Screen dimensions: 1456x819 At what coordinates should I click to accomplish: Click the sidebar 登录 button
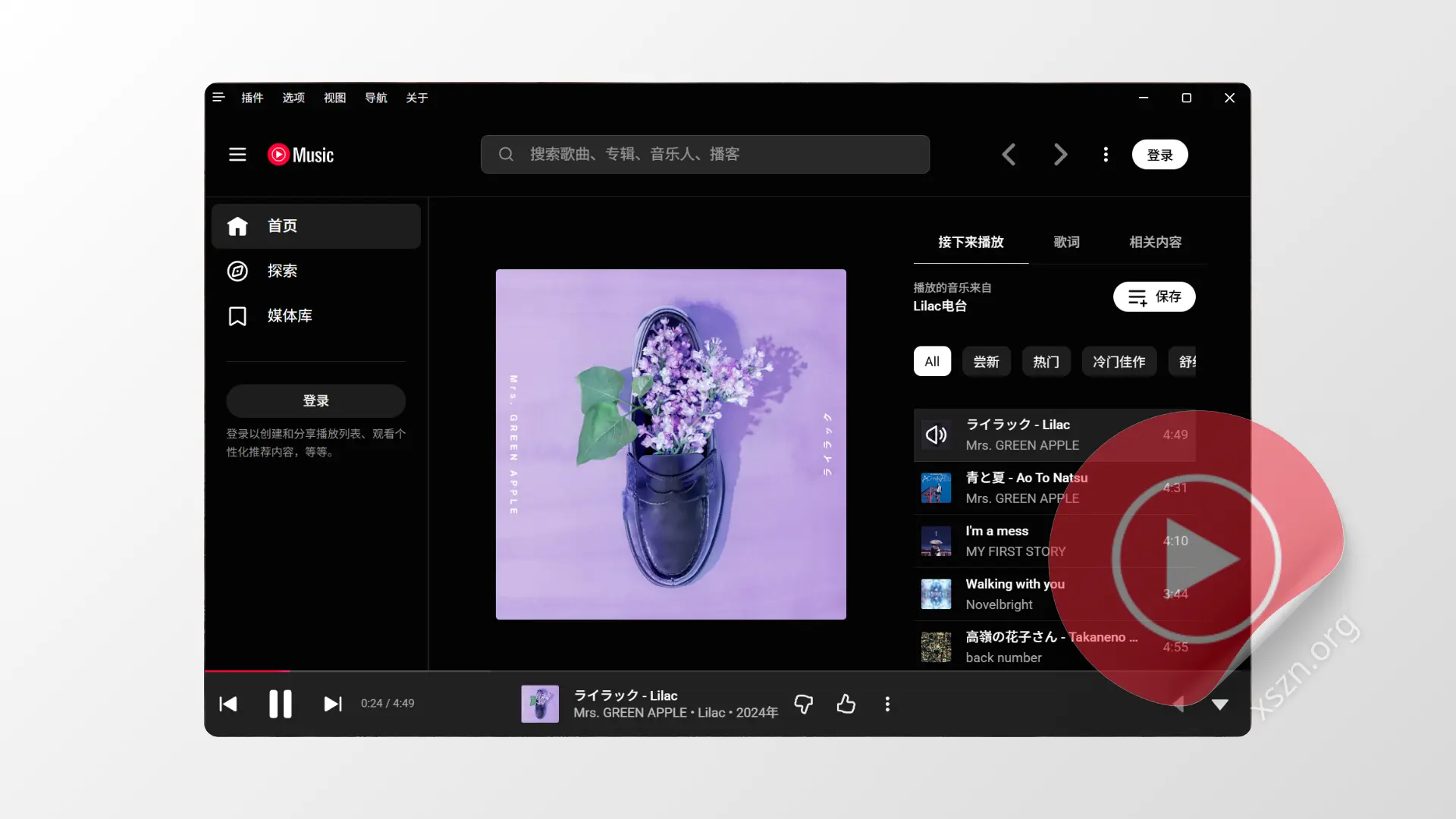click(315, 400)
